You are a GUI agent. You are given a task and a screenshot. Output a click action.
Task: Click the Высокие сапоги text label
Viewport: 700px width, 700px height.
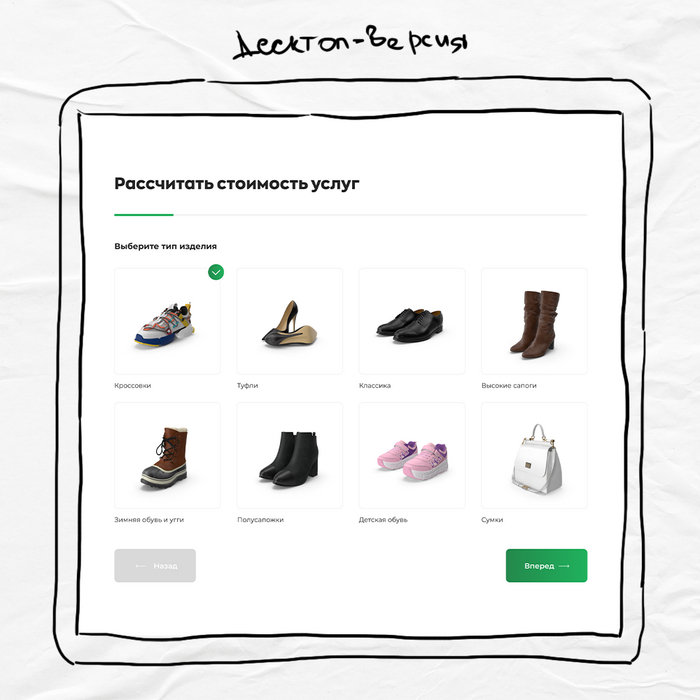pos(509,385)
